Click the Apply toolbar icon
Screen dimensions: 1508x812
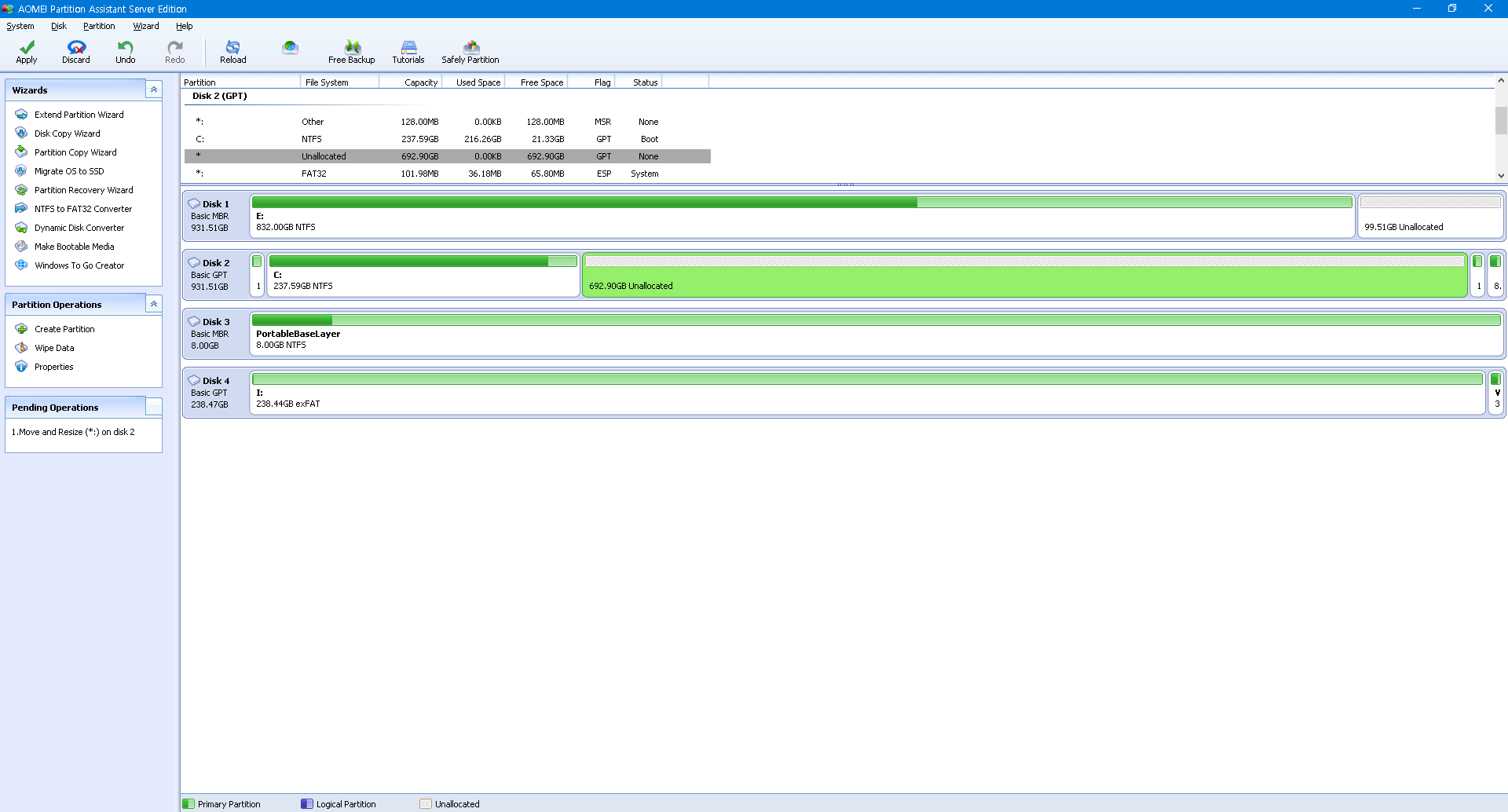(27, 52)
